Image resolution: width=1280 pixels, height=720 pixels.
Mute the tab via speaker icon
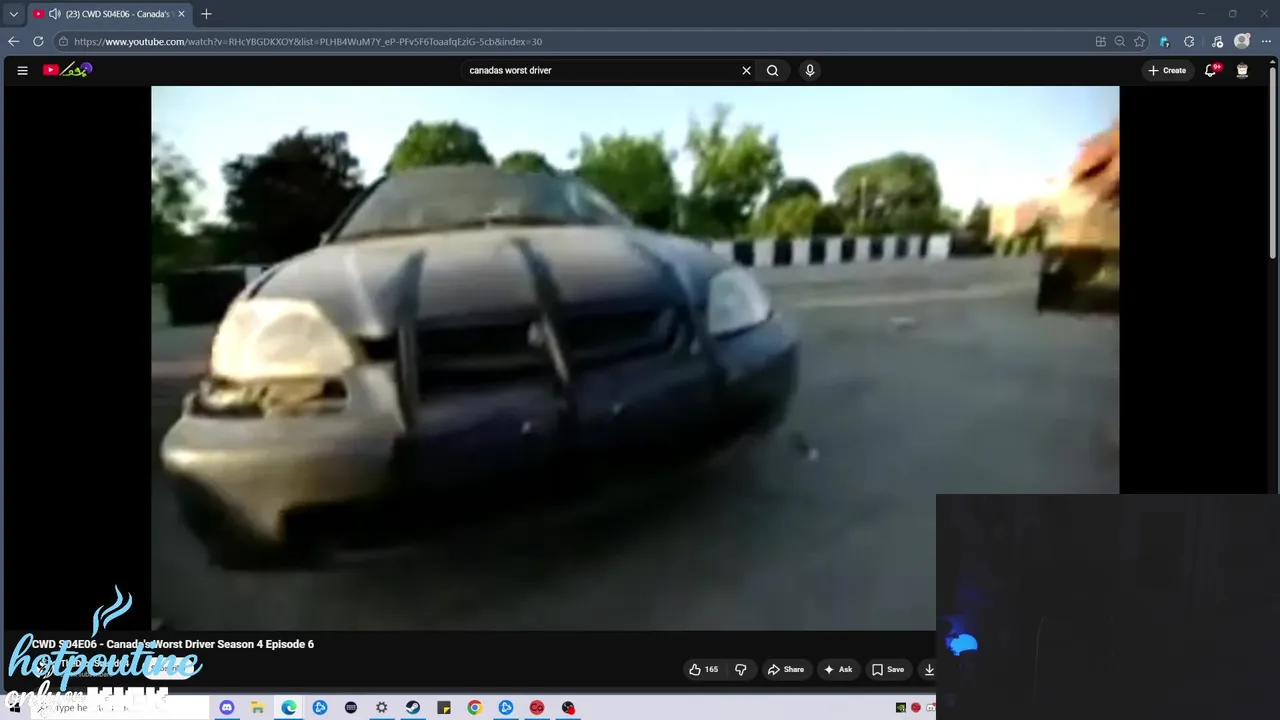point(54,14)
